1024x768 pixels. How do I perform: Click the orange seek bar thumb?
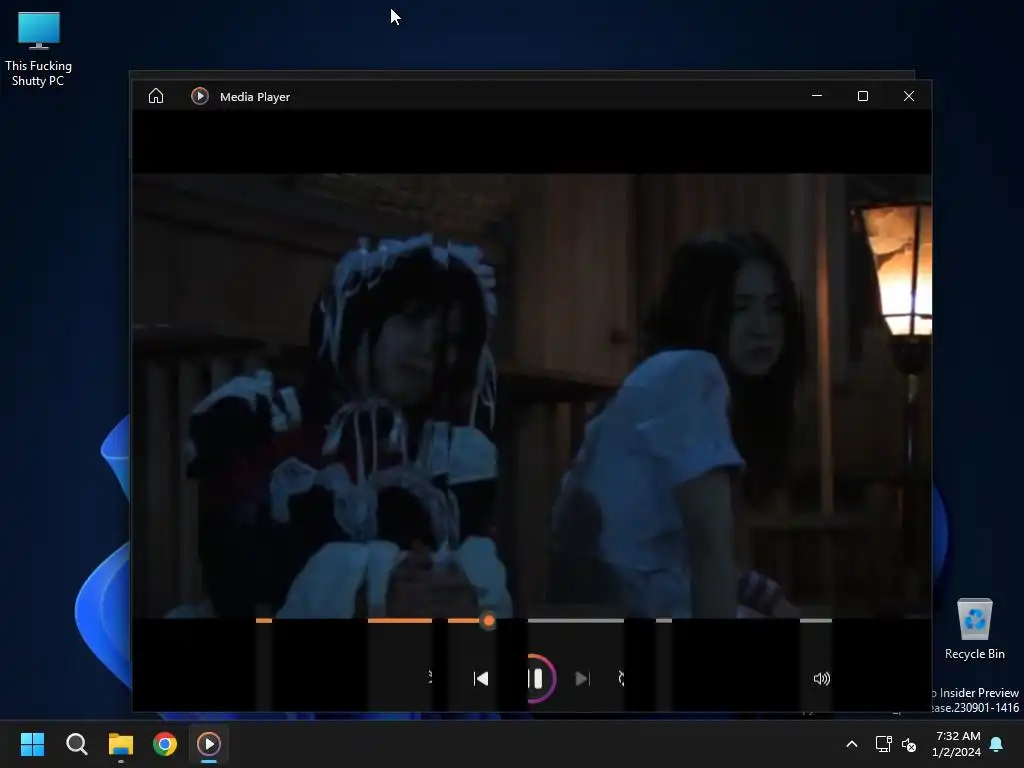(x=488, y=621)
